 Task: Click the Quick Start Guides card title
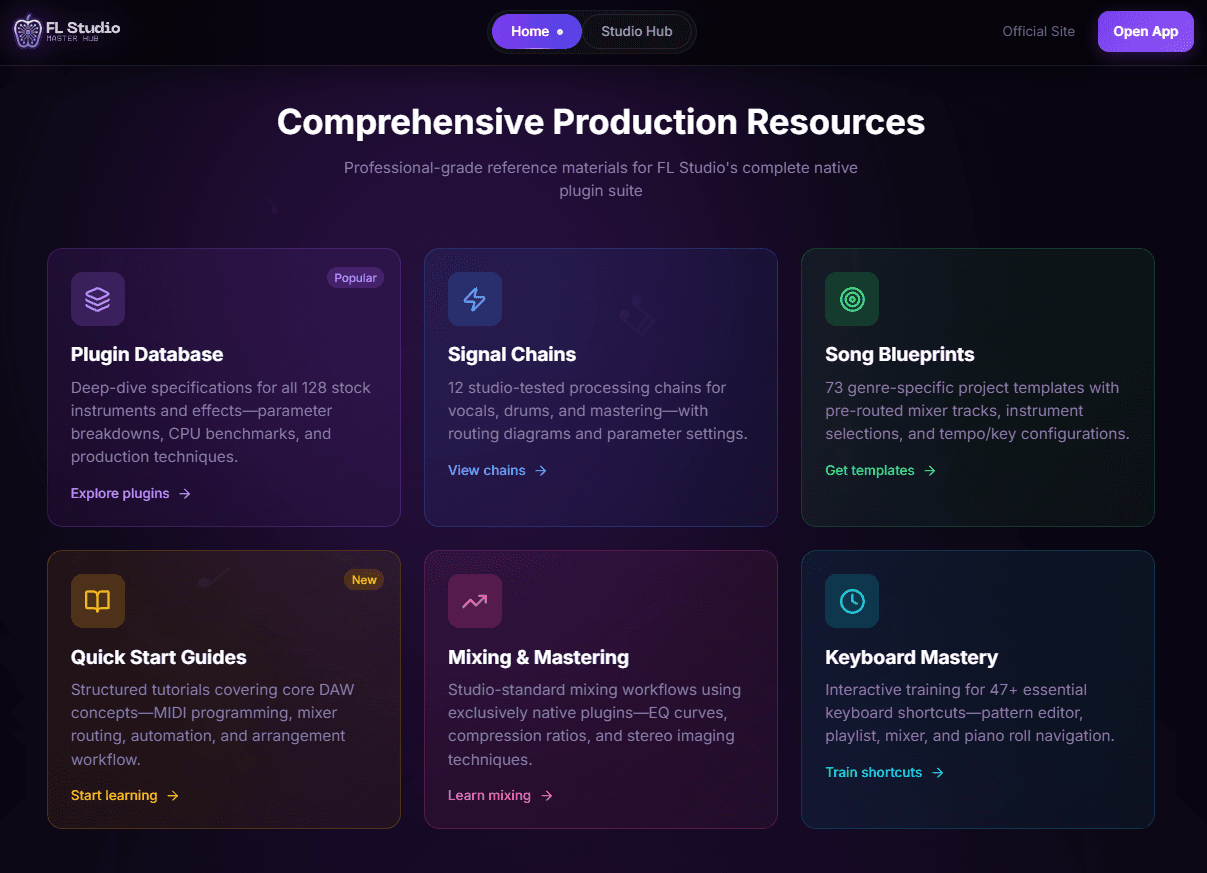point(159,657)
